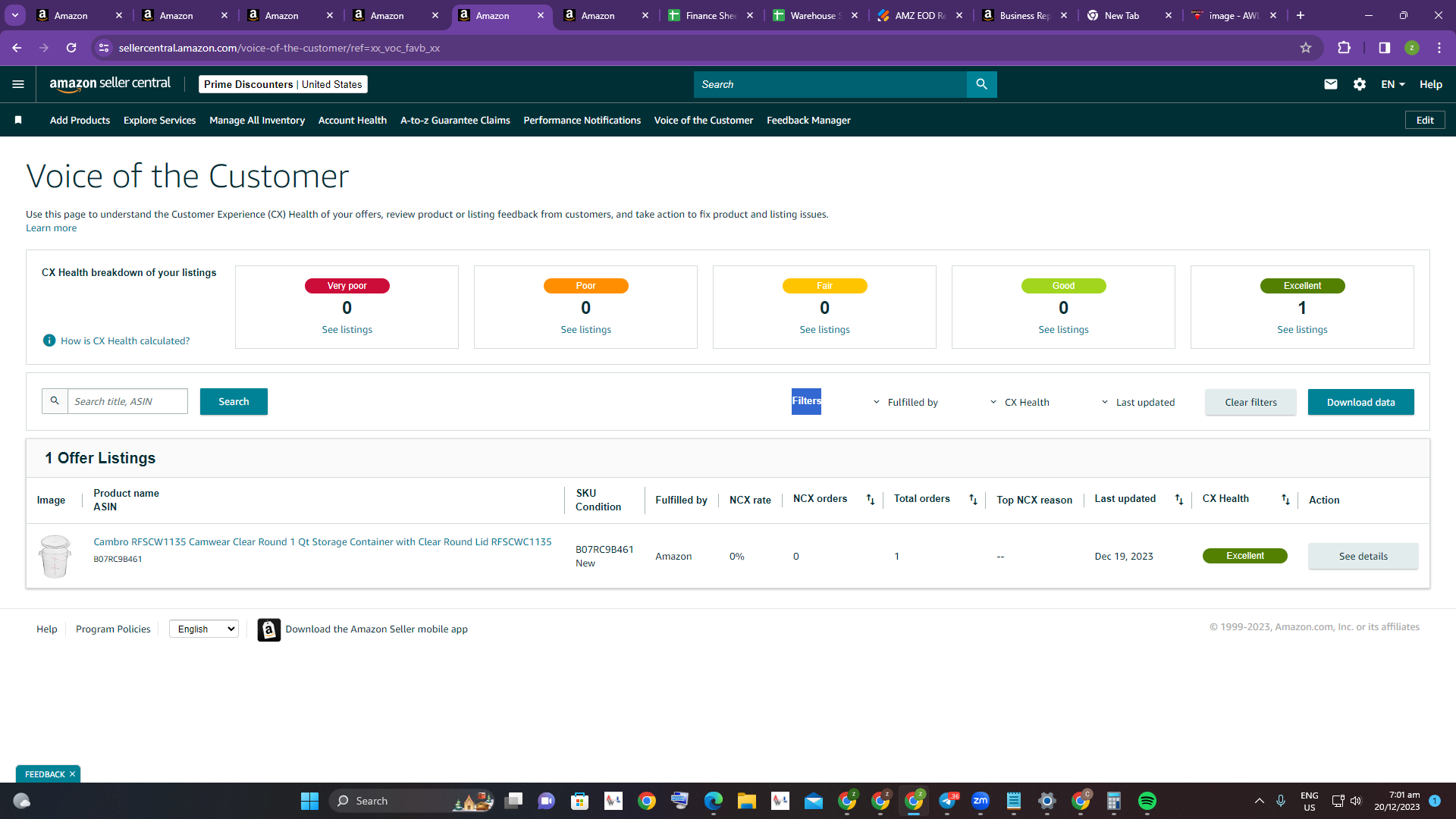Open the browser extensions puzzle icon
1456x819 pixels.
point(1345,48)
